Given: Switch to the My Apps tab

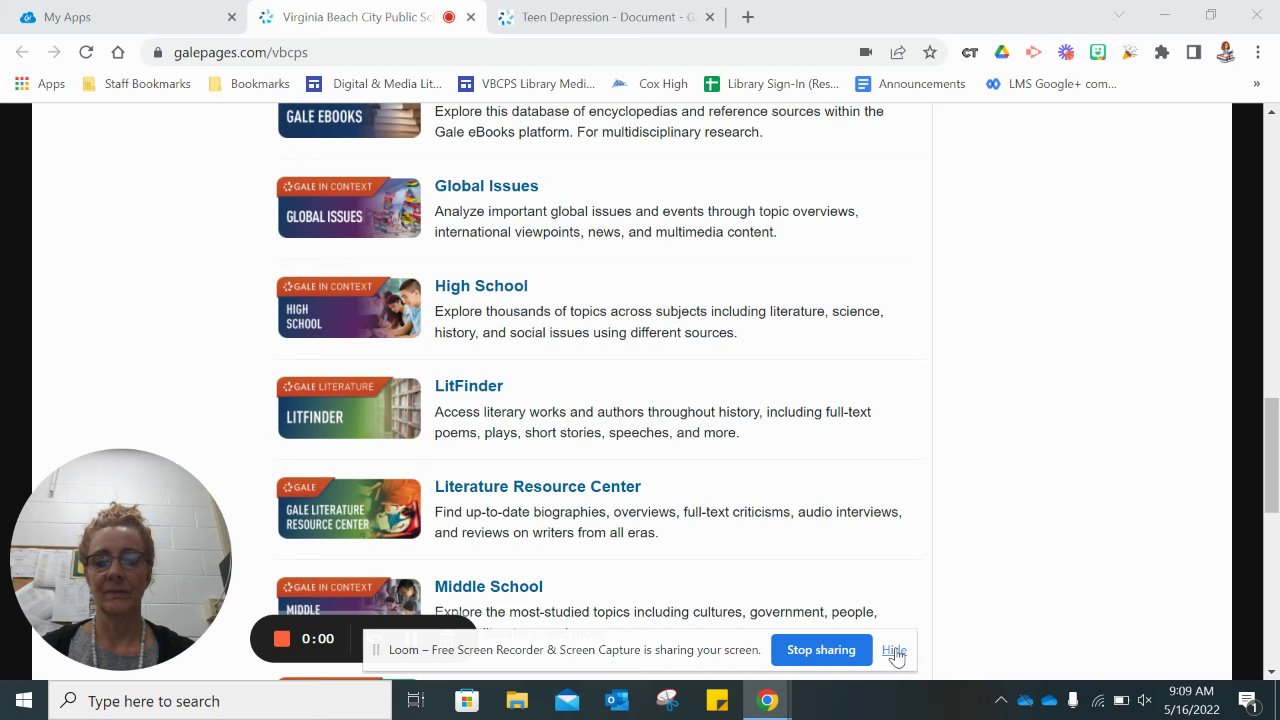Looking at the screenshot, I should point(124,17).
